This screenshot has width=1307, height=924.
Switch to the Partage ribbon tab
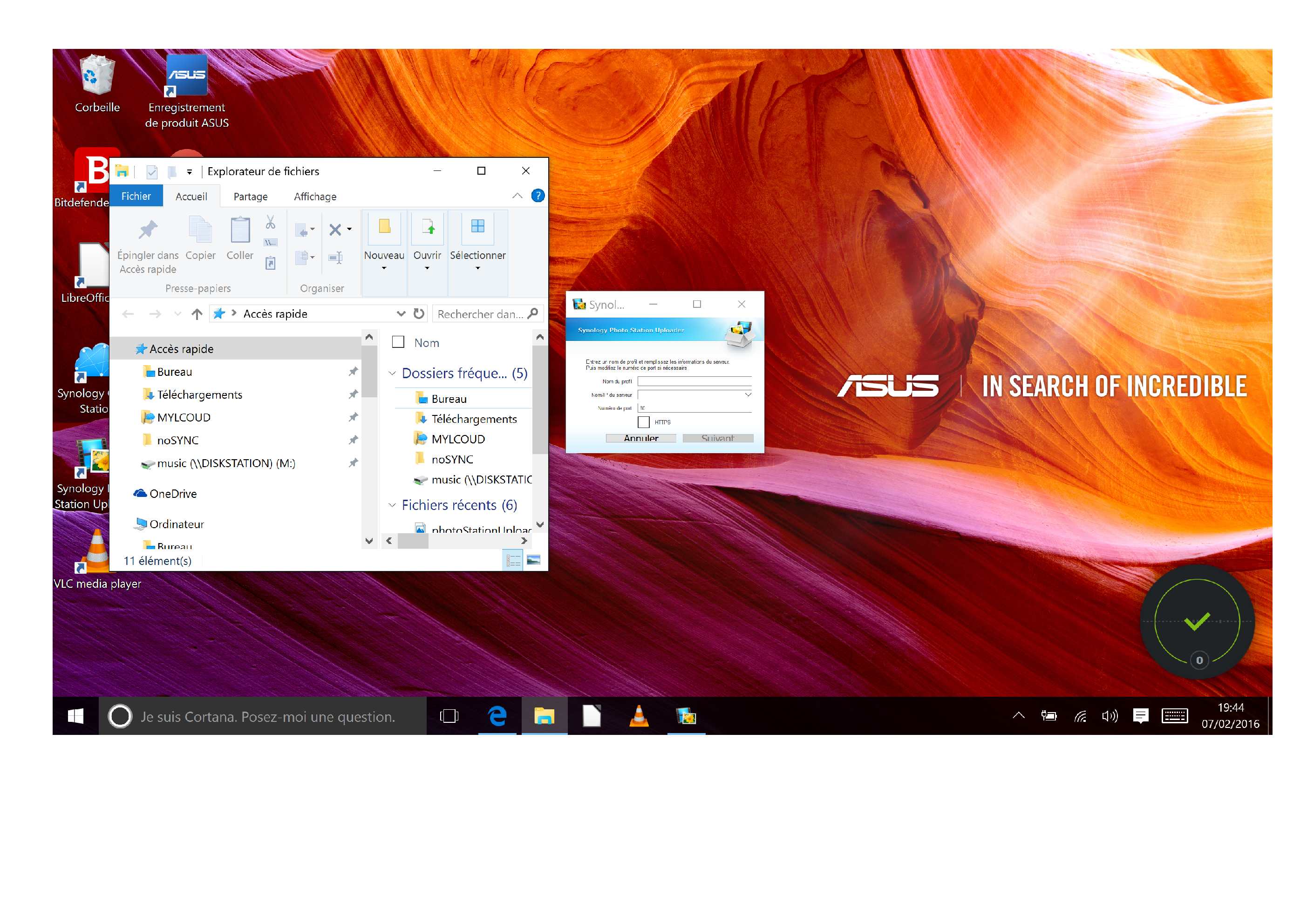[x=251, y=197]
